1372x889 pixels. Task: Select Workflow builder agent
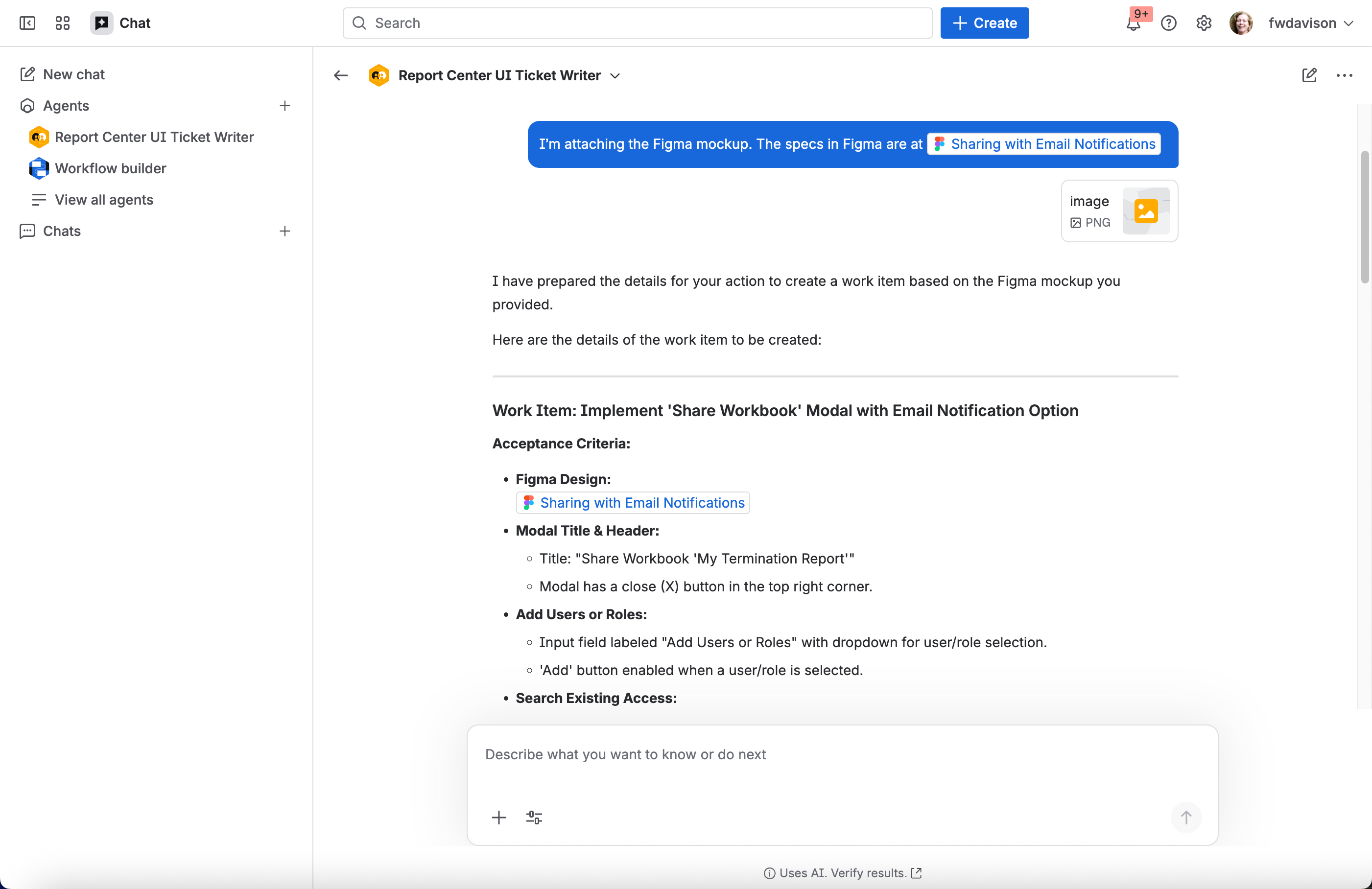[110, 168]
